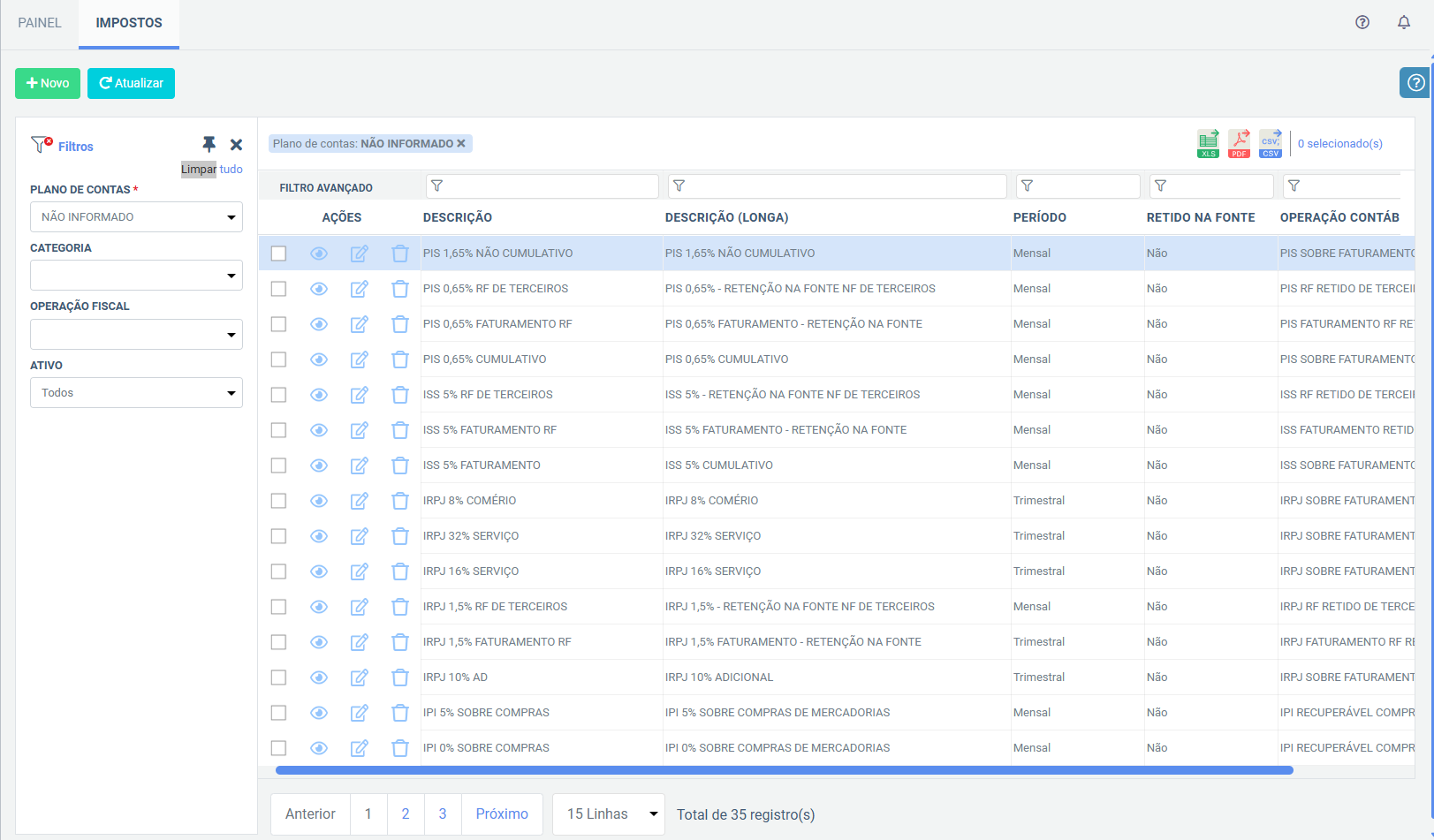Image resolution: width=1434 pixels, height=840 pixels.
Task: Open the help circle icon in top bar
Action: [1362, 22]
